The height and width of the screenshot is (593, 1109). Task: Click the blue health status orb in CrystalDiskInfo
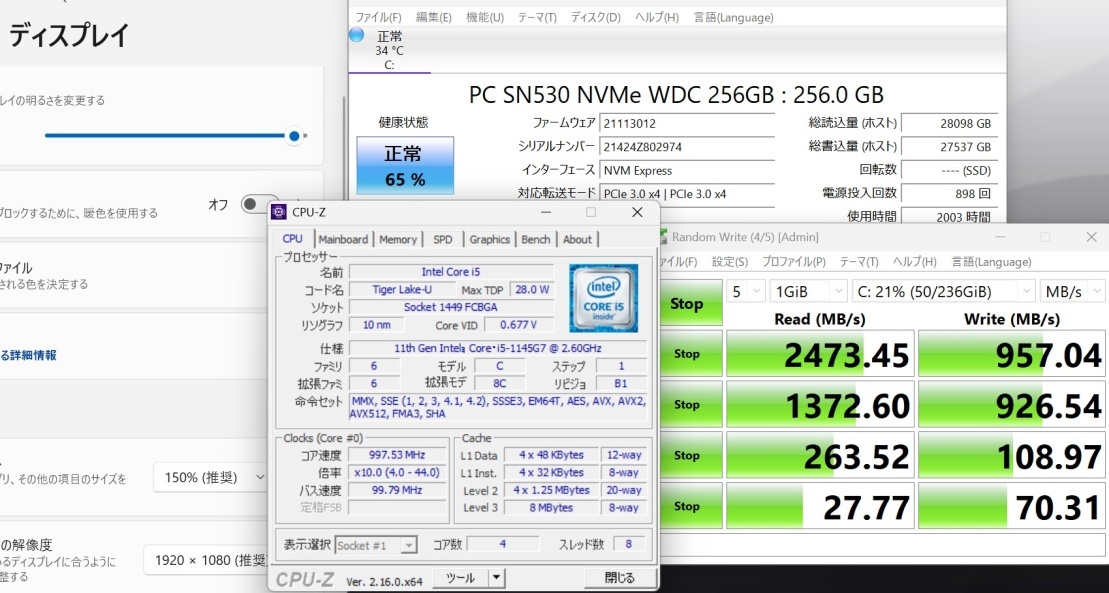point(356,35)
